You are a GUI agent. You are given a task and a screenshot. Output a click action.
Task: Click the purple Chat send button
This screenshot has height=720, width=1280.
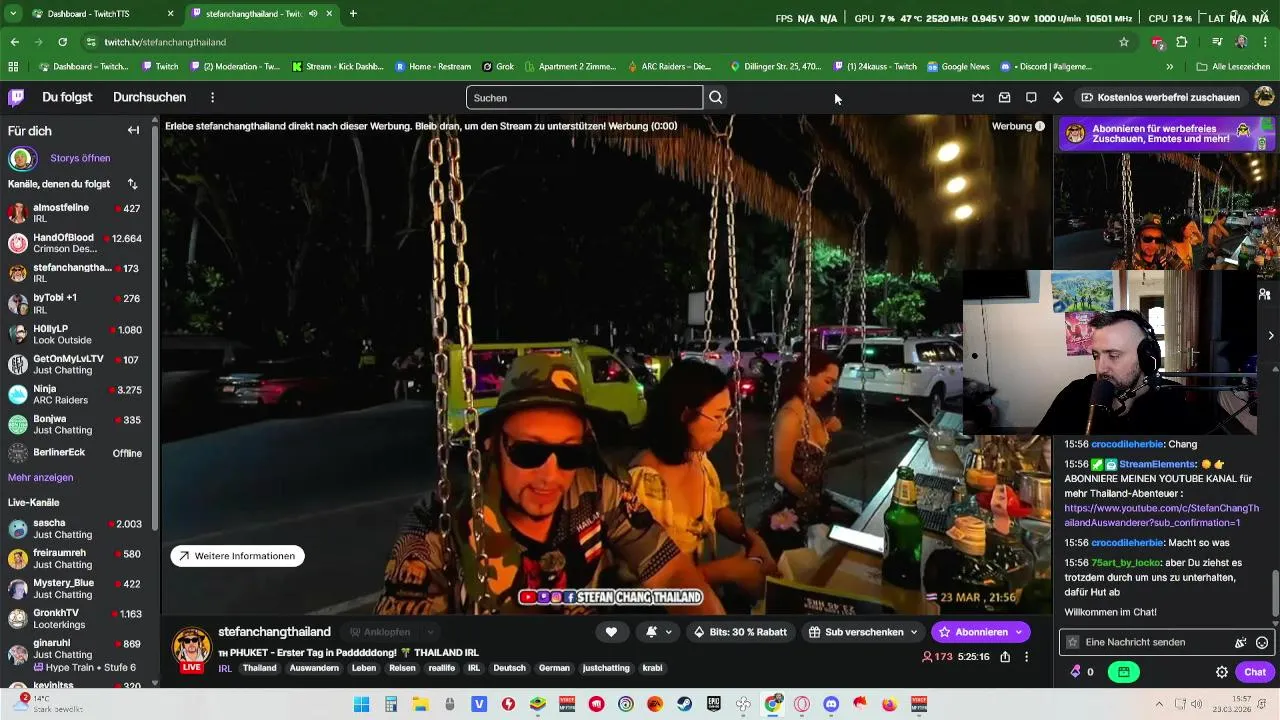coord(1255,672)
